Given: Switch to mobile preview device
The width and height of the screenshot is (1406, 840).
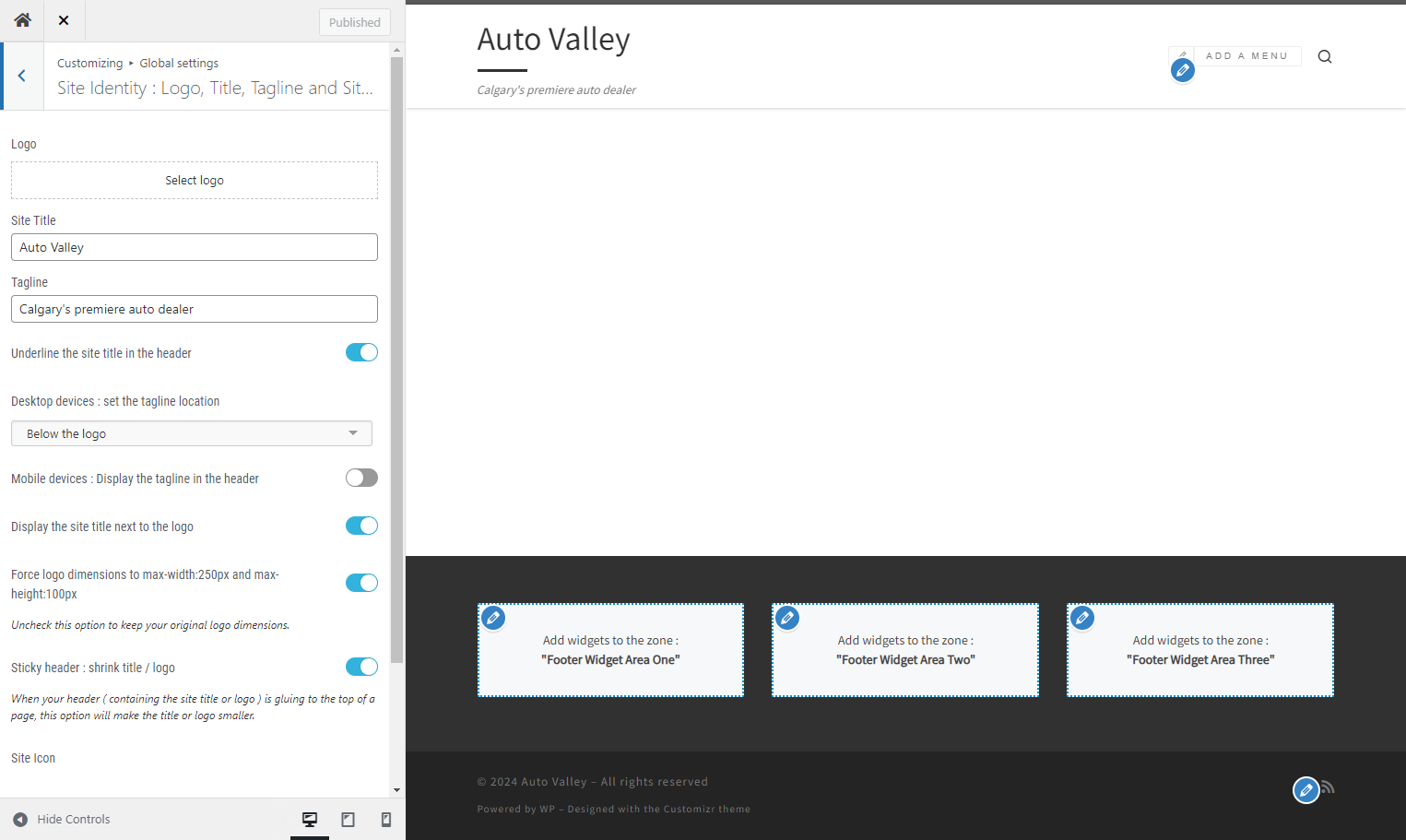Looking at the screenshot, I should tap(386, 819).
